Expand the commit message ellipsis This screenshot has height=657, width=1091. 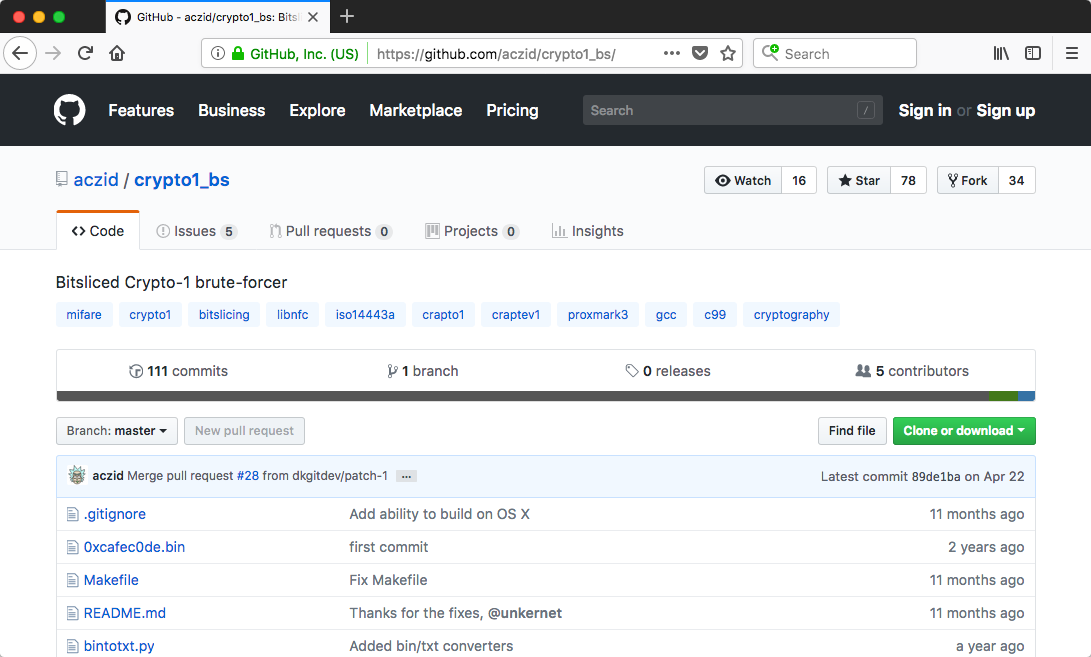pos(406,477)
